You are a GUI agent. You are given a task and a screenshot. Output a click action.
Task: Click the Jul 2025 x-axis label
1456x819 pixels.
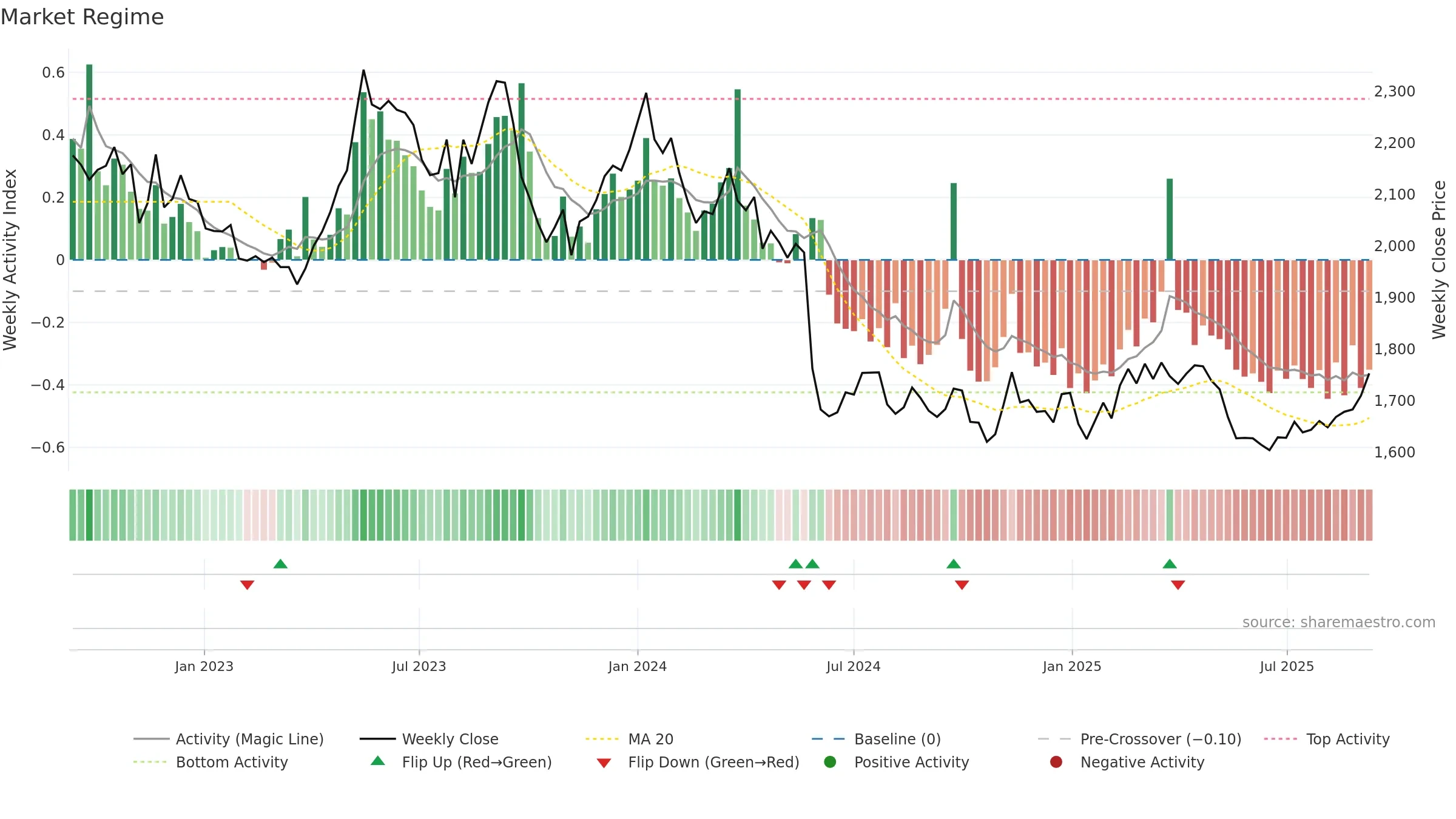1287,667
